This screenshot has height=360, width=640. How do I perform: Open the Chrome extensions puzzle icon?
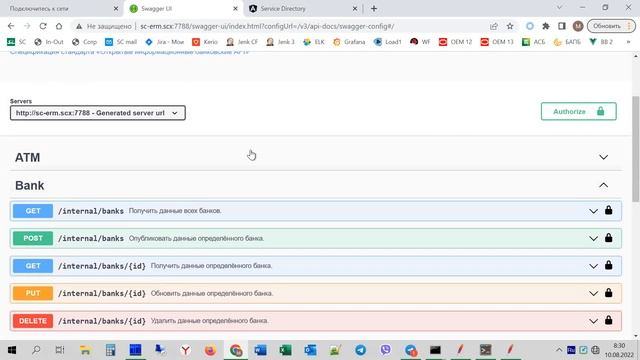(546, 26)
